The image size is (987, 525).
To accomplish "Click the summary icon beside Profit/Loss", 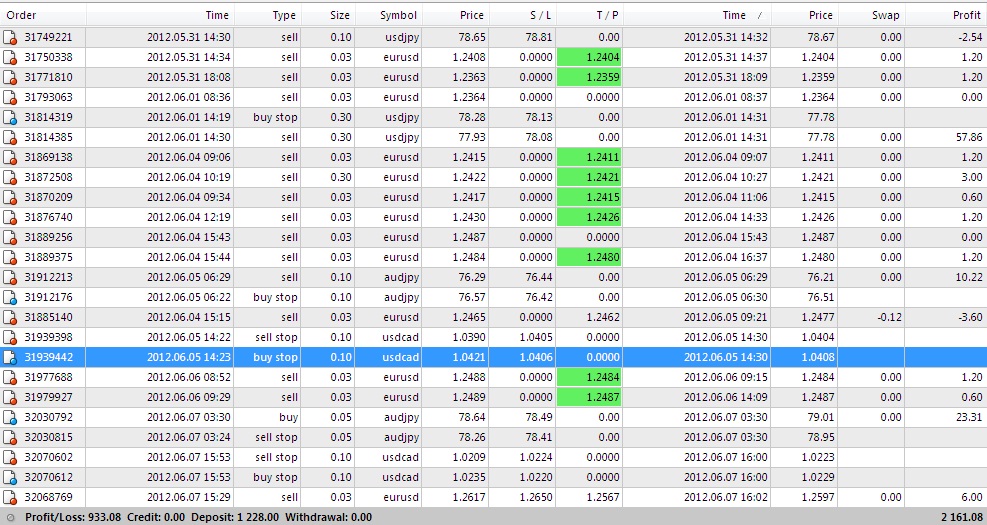I will [x=10, y=517].
